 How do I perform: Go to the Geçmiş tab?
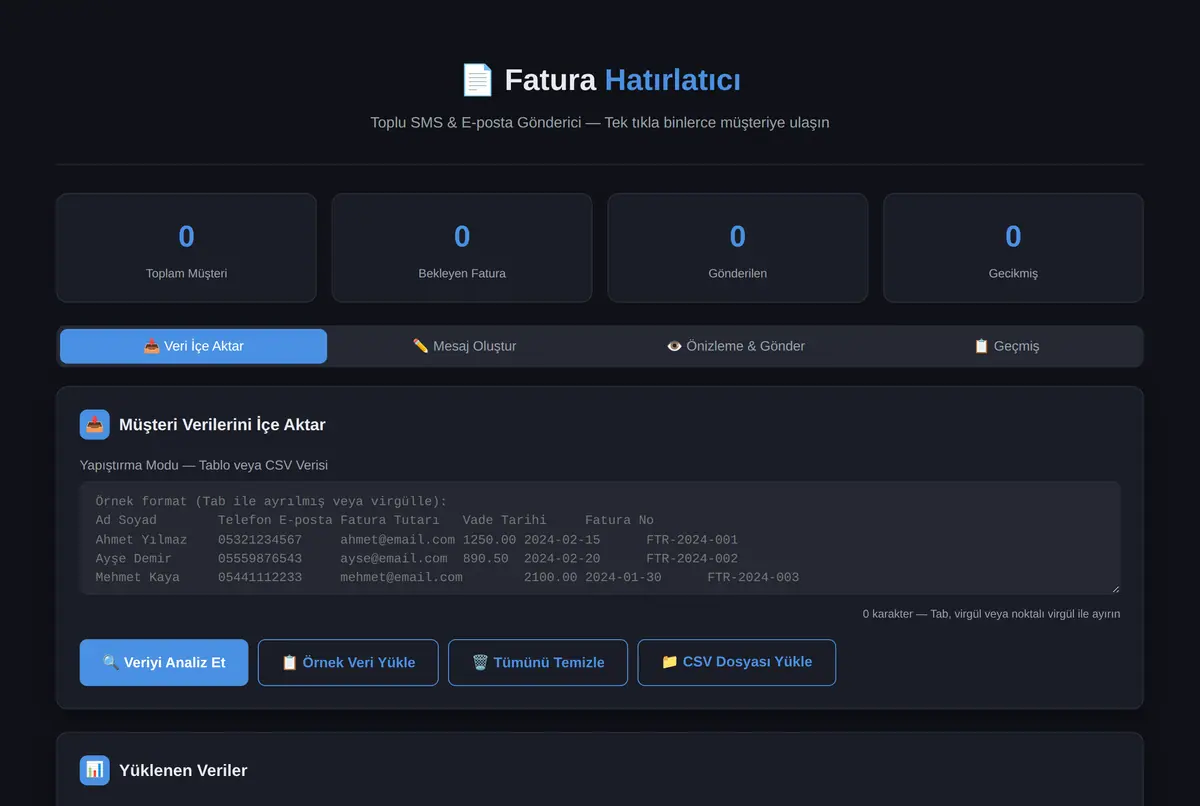pos(1006,346)
